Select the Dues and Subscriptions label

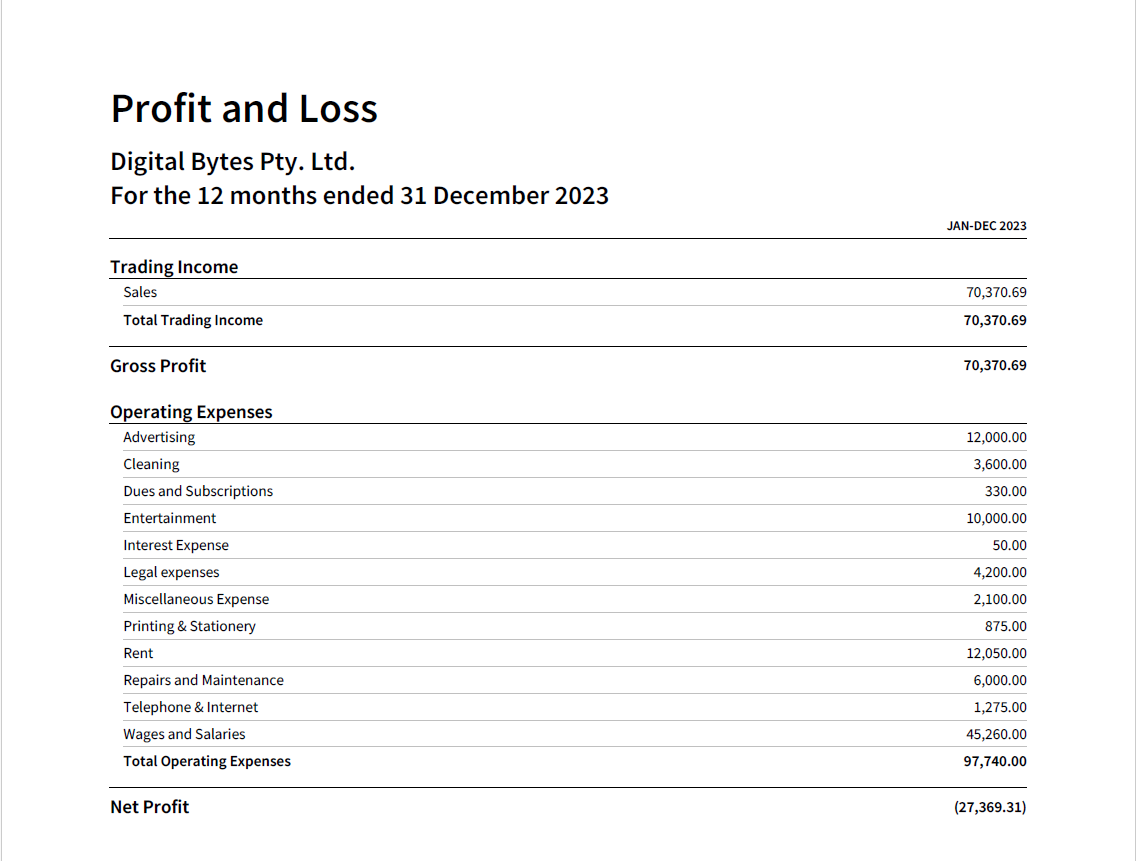[x=198, y=491]
